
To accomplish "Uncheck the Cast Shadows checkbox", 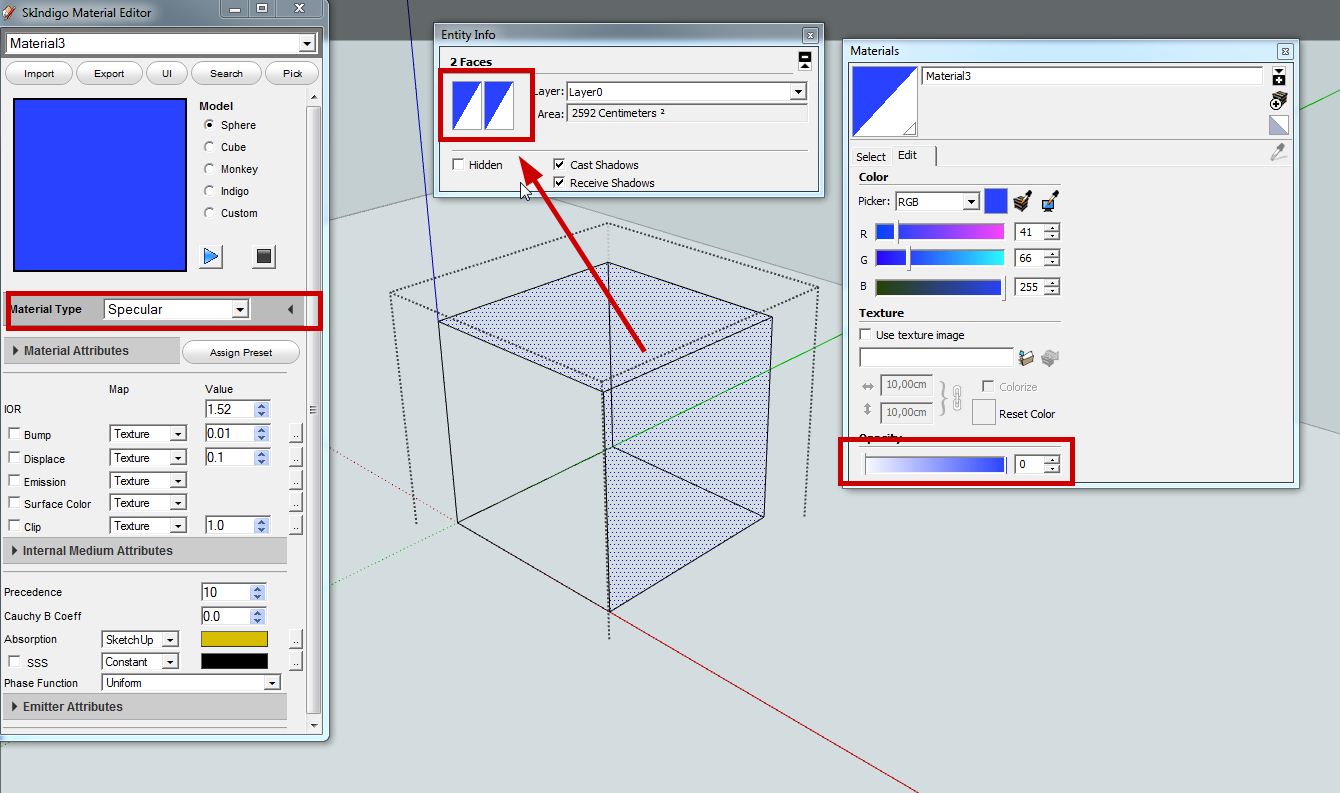I will click(559, 165).
